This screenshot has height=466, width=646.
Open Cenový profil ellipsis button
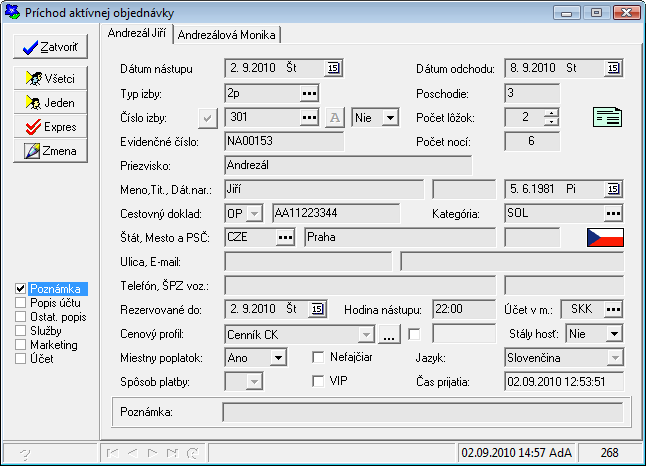[389, 334]
